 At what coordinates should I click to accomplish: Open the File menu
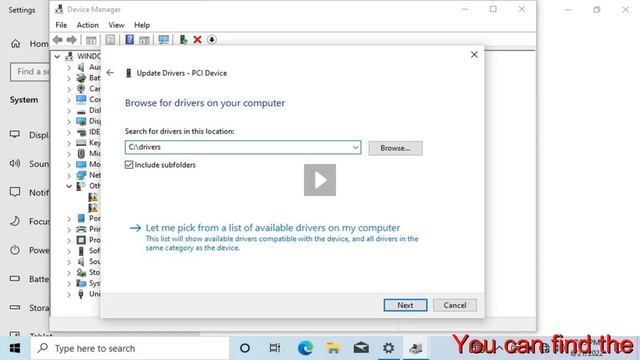tap(61, 25)
